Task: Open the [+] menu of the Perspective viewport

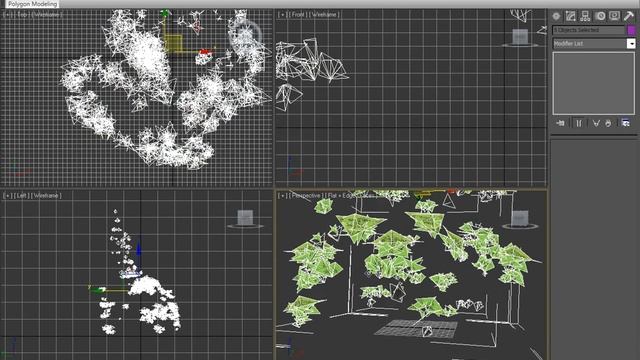Action: (282, 196)
